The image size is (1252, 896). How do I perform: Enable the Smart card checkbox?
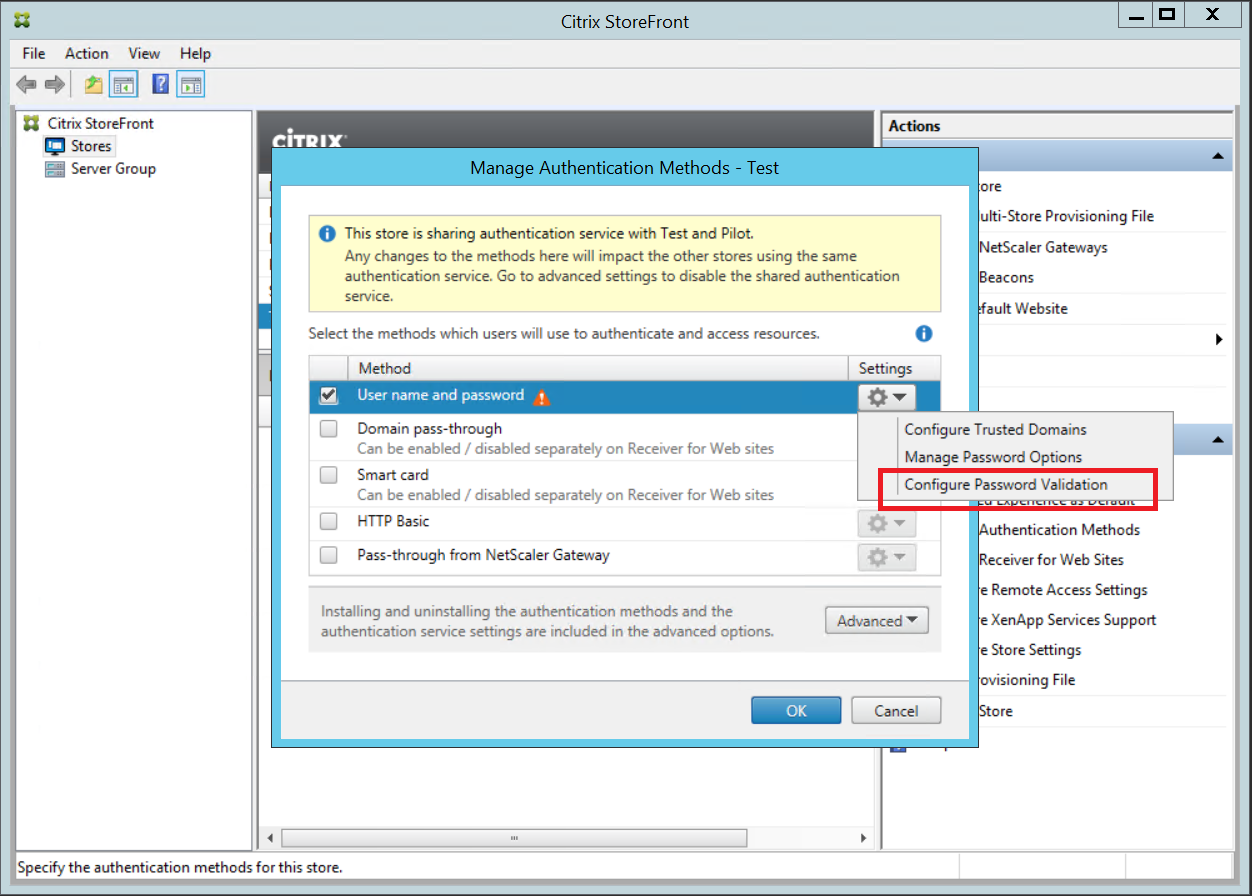pyautogui.click(x=328, y=475)
